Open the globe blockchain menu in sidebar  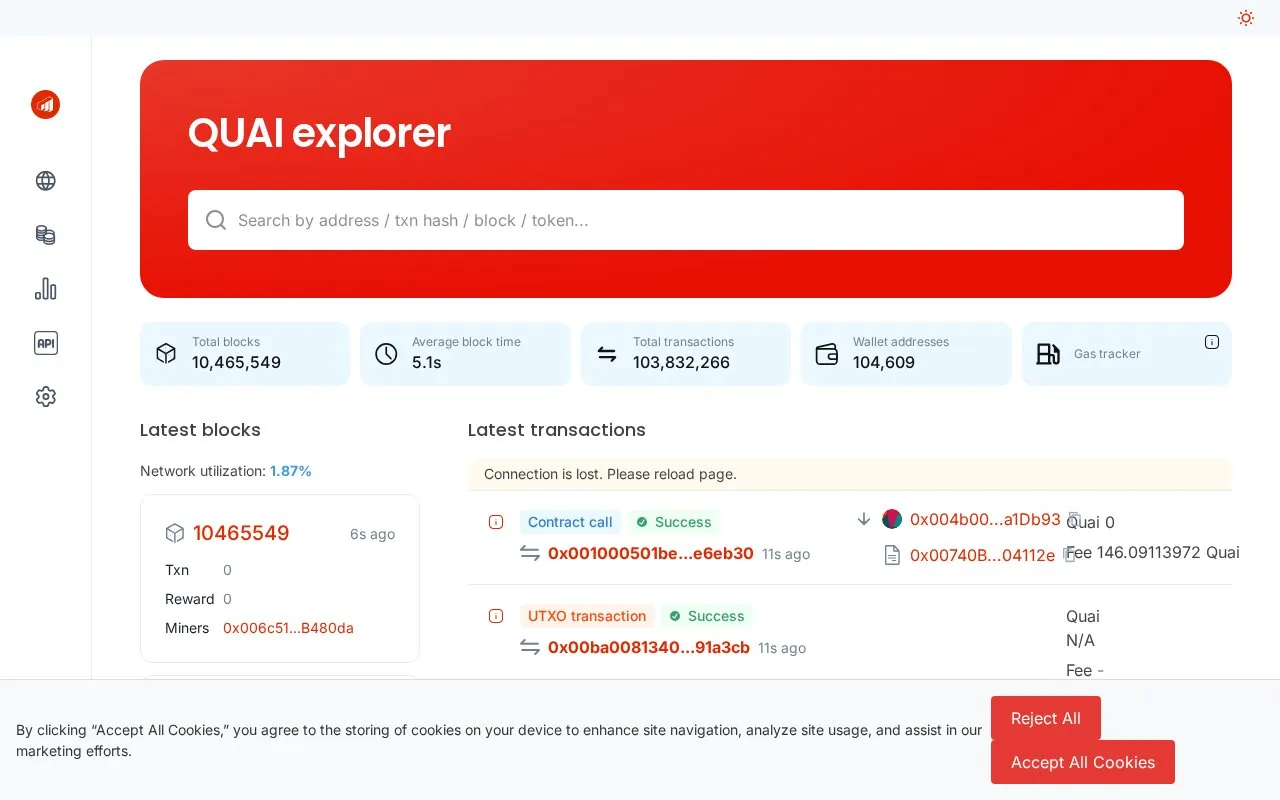tap(45, 181)
